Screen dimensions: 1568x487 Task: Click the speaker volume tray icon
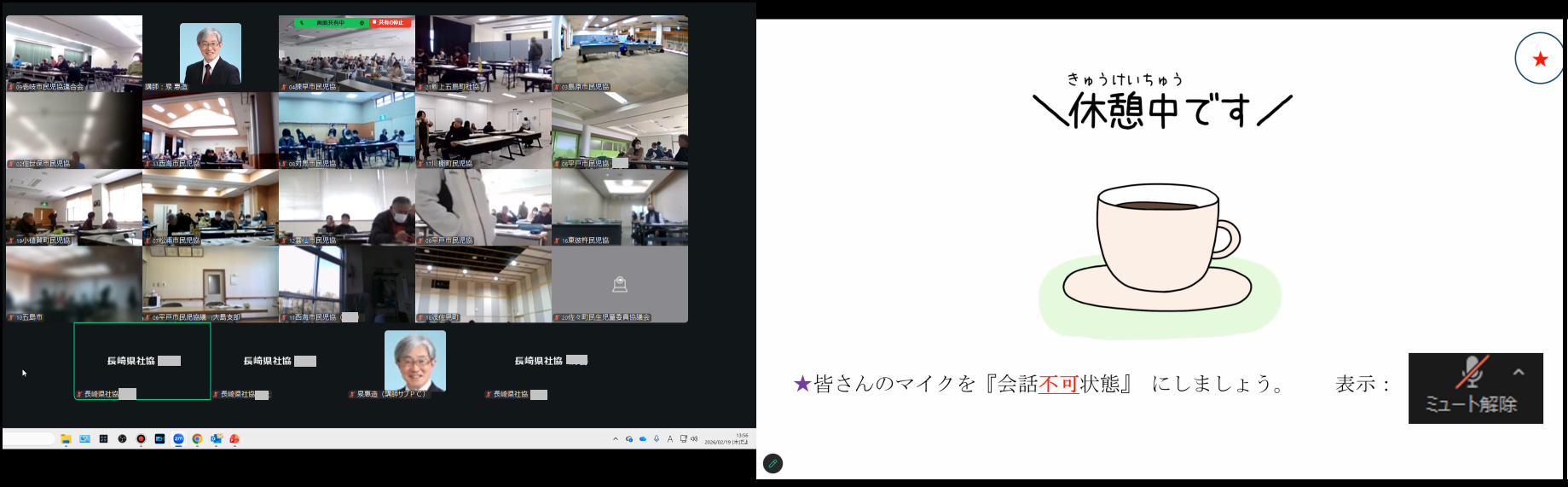(694, 439)
